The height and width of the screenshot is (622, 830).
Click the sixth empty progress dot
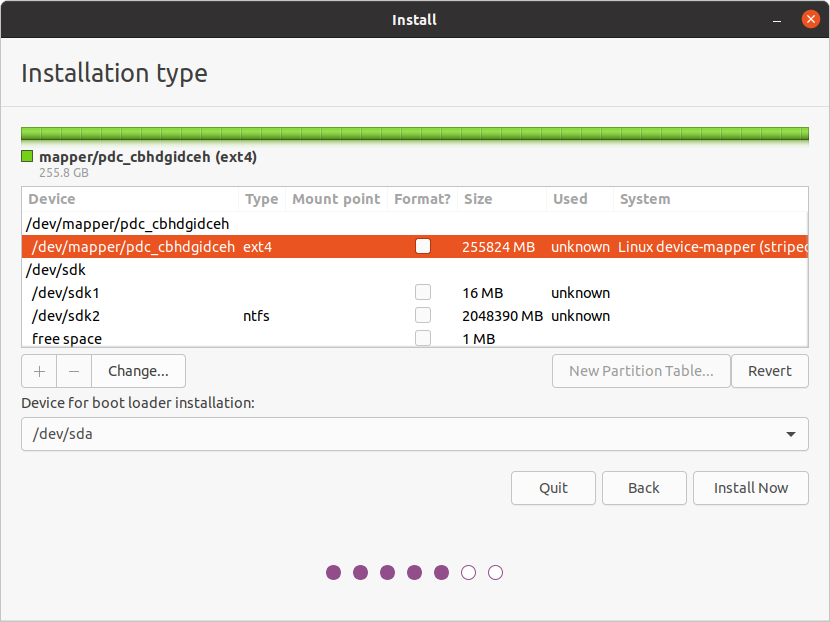[x=468, y=572]
